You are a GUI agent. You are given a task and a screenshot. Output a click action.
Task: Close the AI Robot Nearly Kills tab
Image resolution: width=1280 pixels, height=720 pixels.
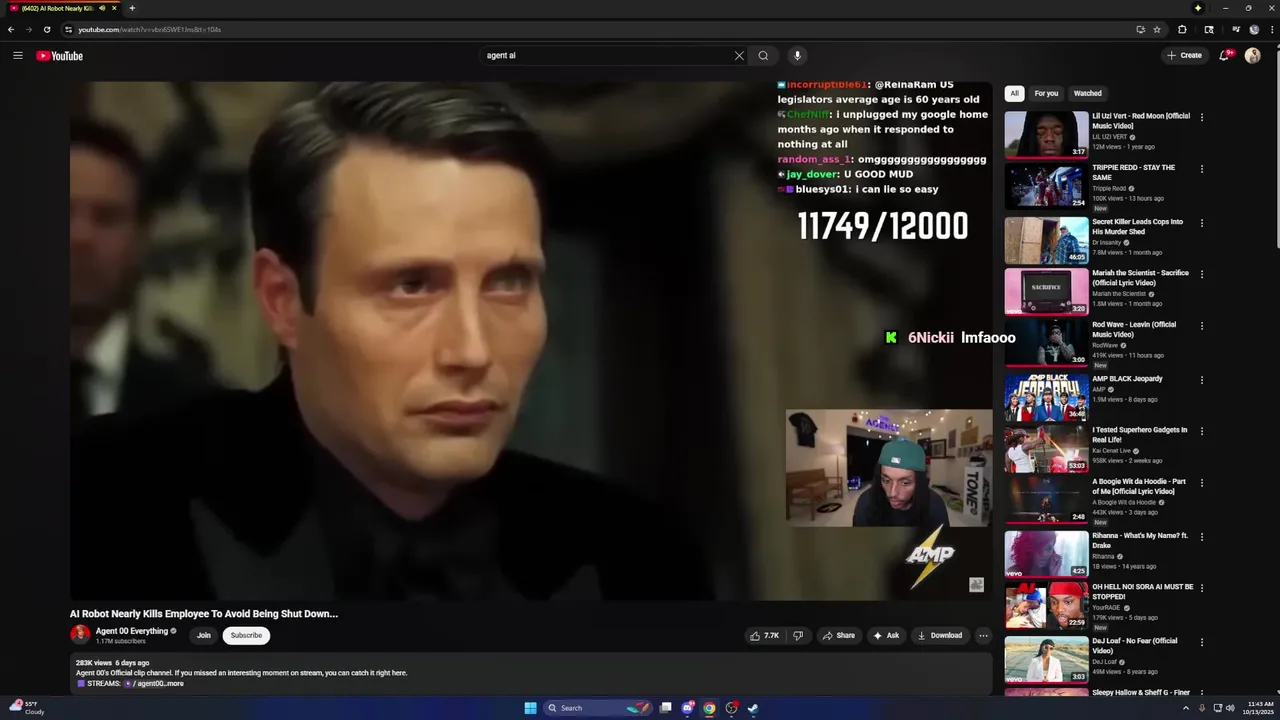coord(114,8)
